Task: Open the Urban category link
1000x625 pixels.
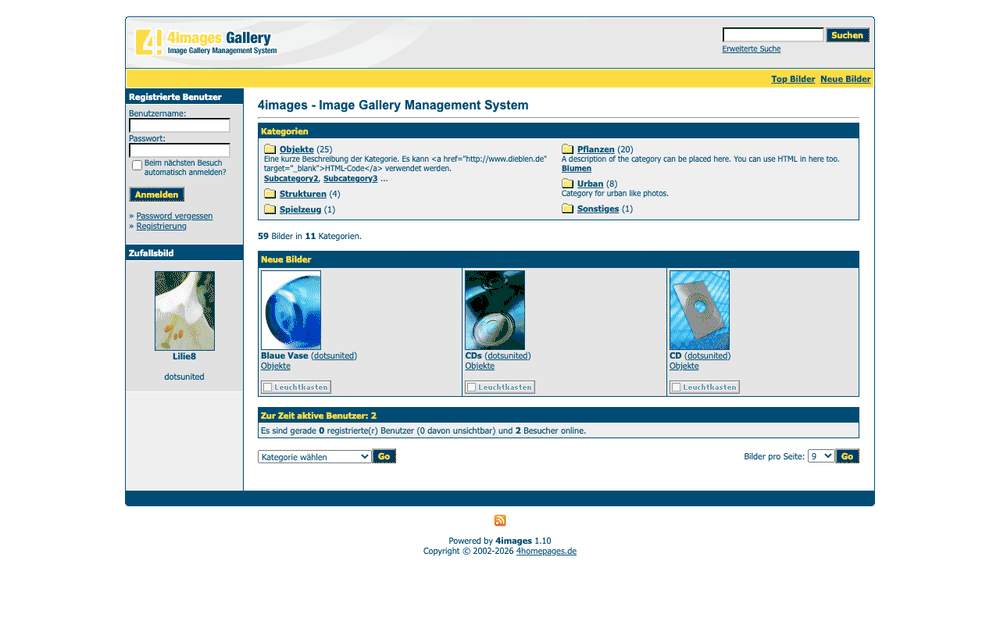Action: point(590,184)
